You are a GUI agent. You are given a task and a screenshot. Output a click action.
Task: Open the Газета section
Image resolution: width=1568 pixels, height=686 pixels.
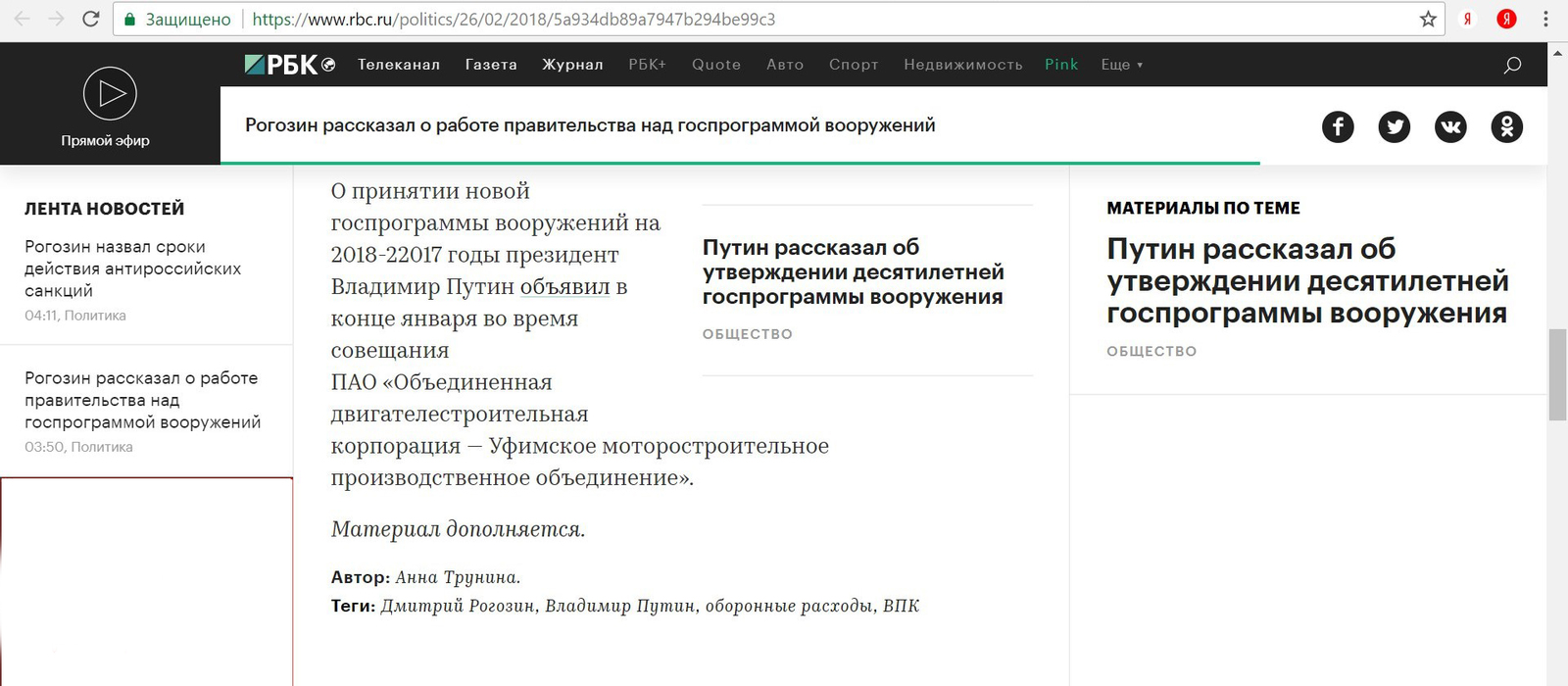[x=491, y=65]
